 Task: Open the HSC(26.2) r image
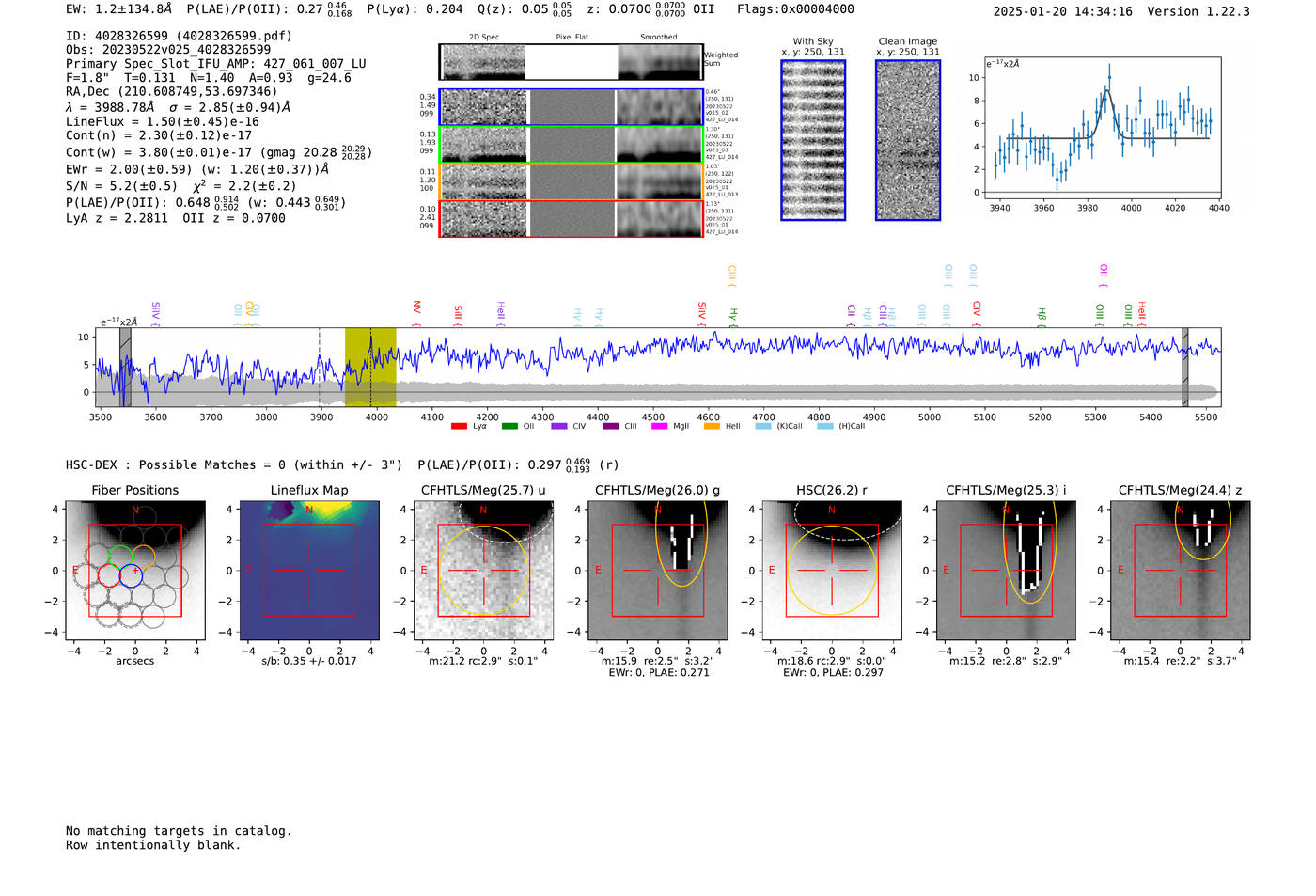(831, 571)
